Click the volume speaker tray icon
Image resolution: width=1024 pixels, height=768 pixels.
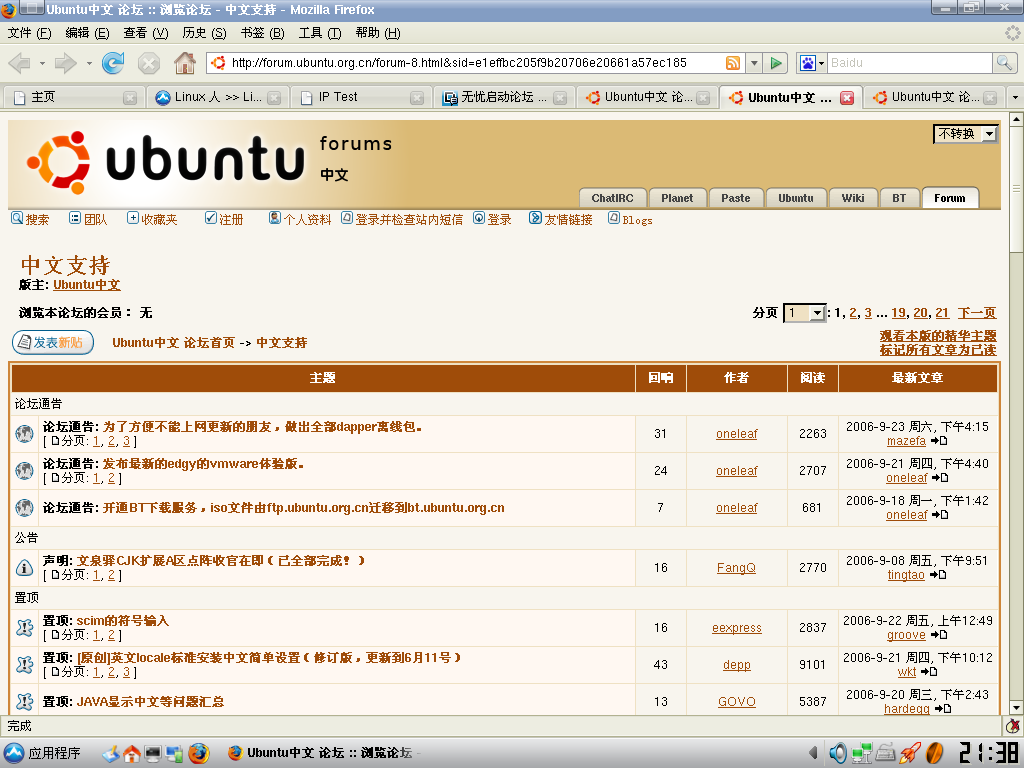click(837, 754)
